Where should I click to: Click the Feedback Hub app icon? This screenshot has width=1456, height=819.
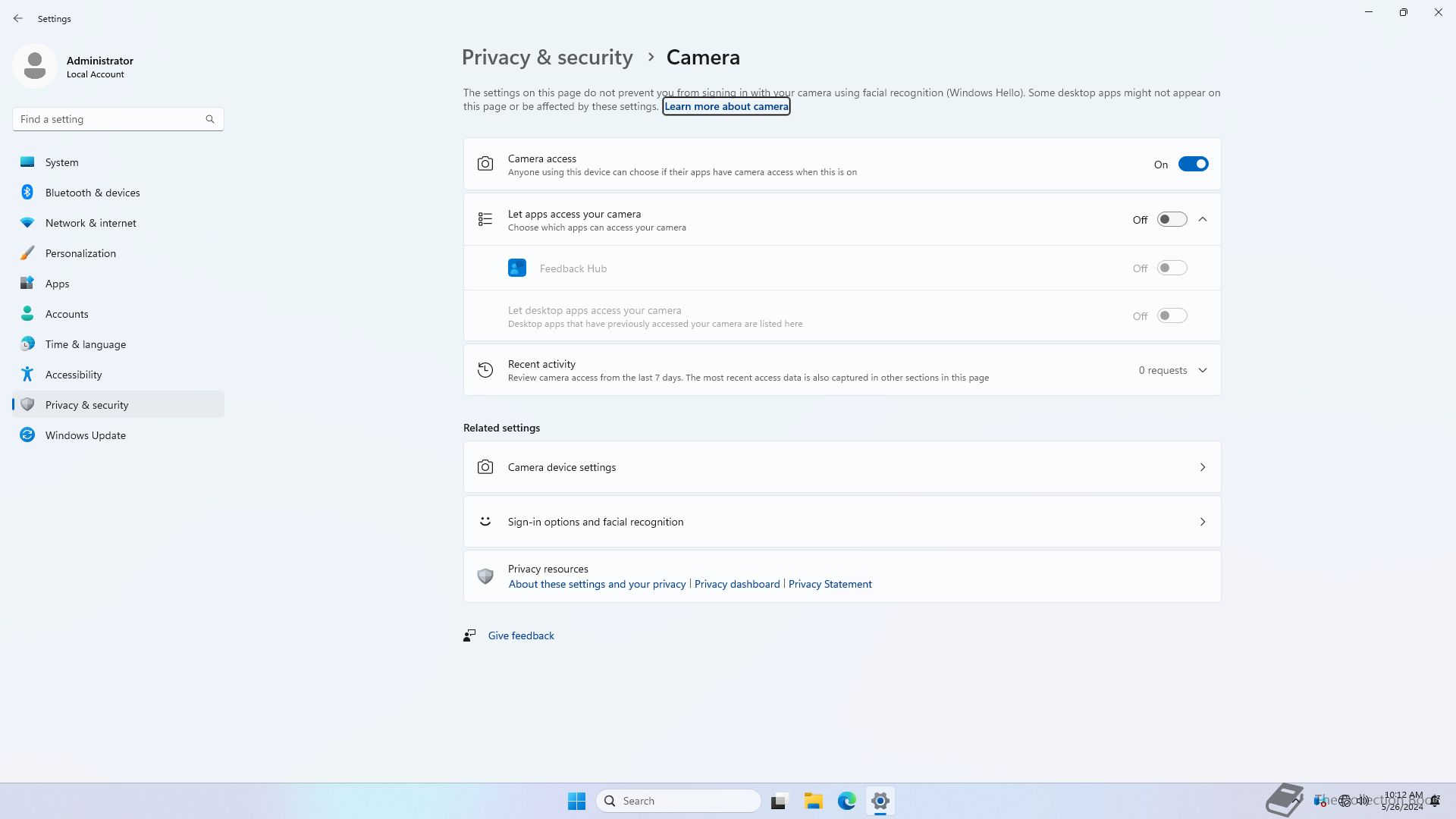516,268
